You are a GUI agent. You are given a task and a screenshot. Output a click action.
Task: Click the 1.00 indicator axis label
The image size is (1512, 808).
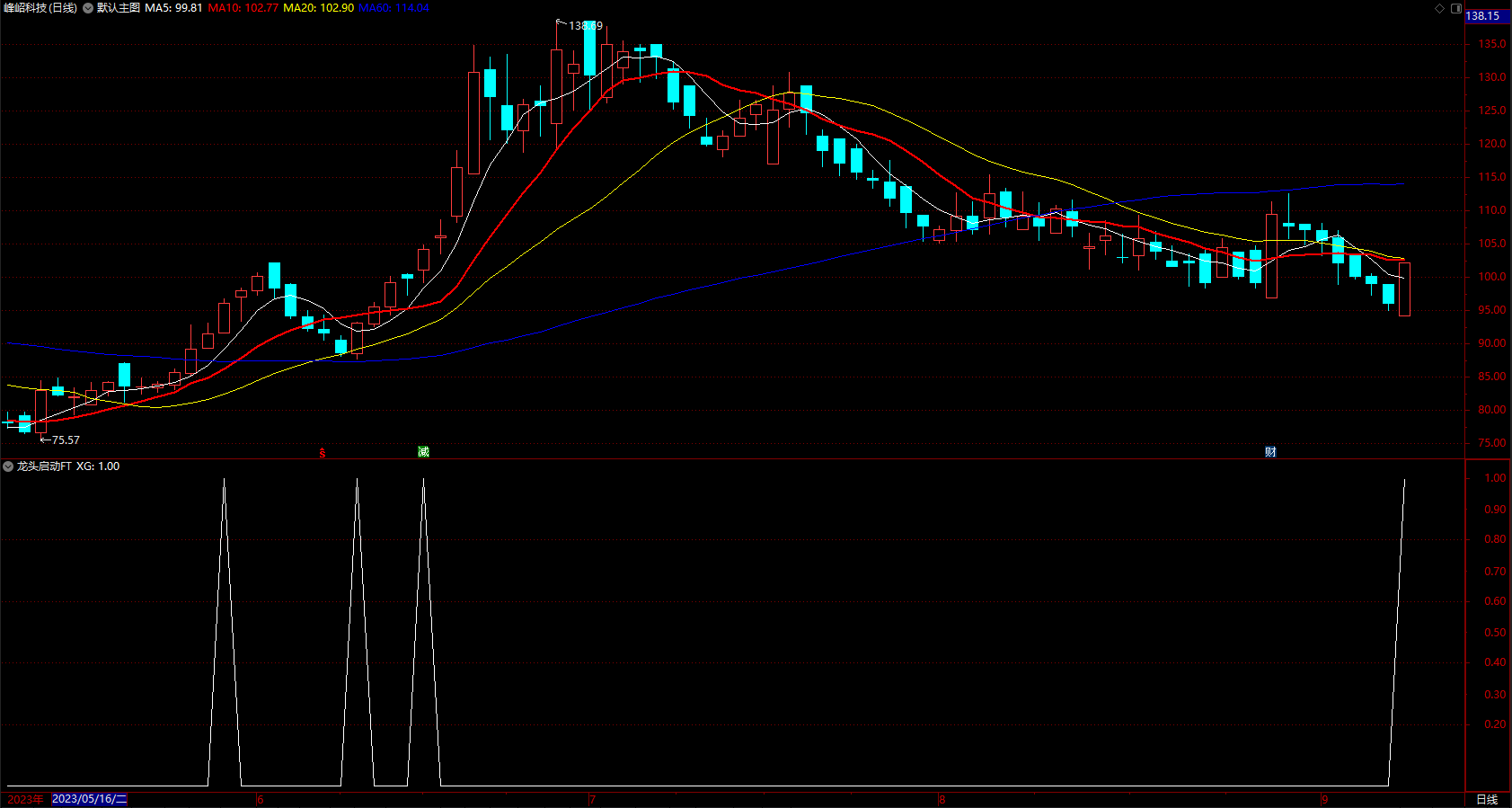(x=1495, y=478)
